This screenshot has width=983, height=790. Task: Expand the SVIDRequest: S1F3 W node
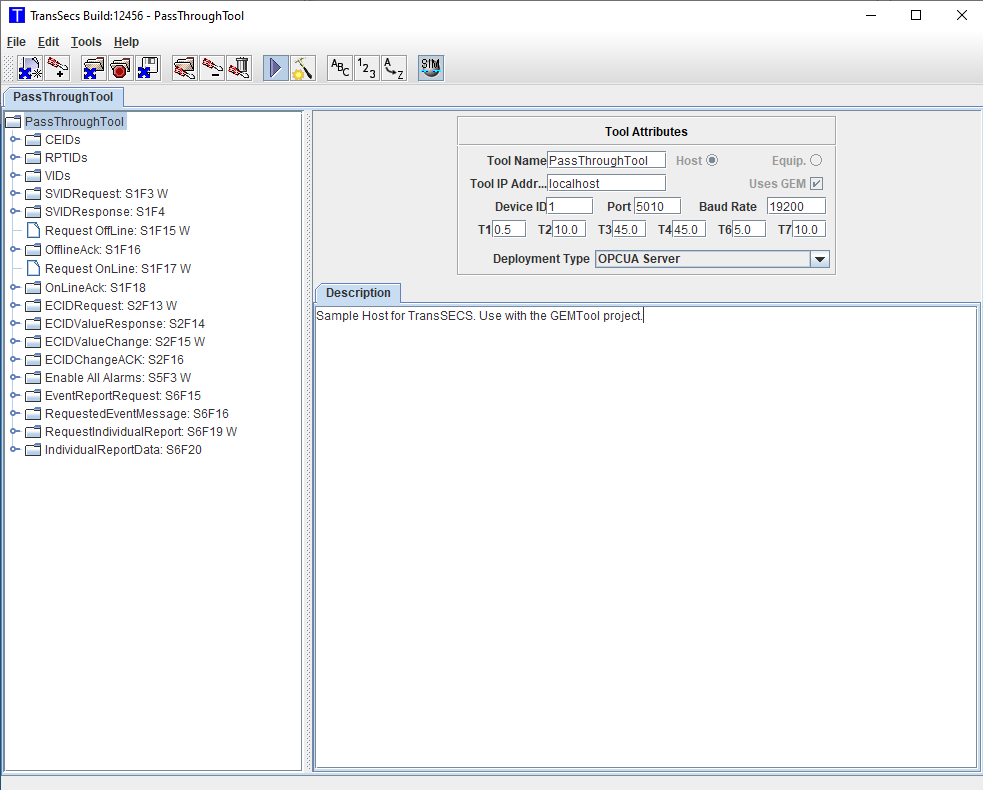[x=14, y=194]
